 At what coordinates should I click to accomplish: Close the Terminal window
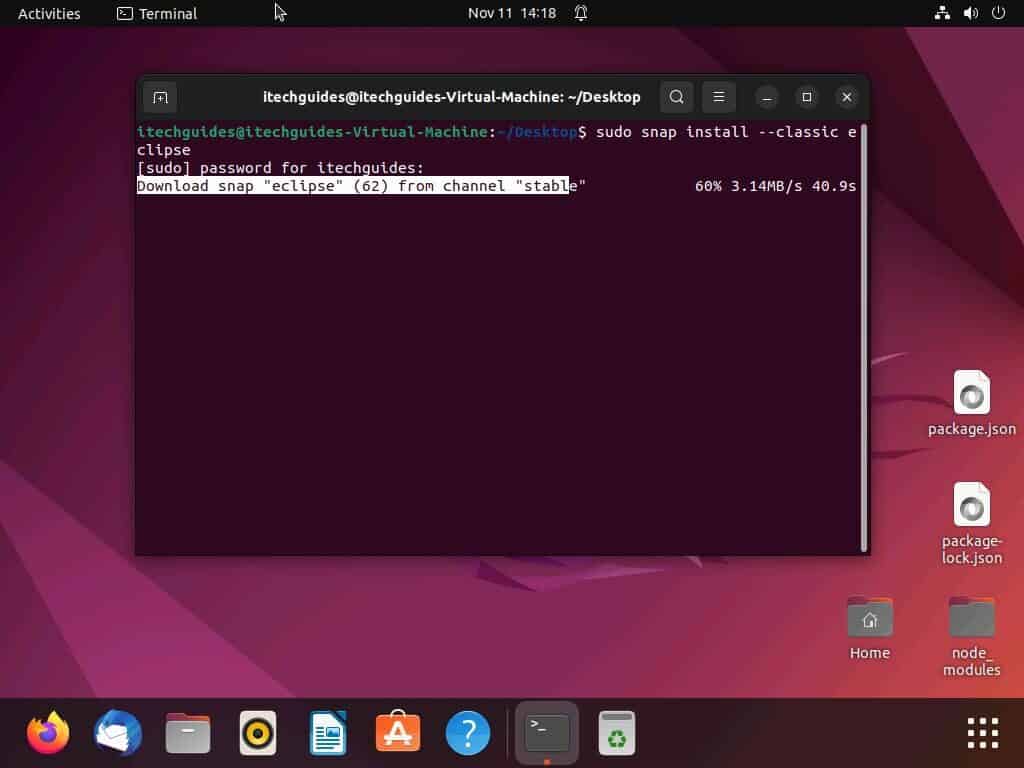click(x=847, y=97)
